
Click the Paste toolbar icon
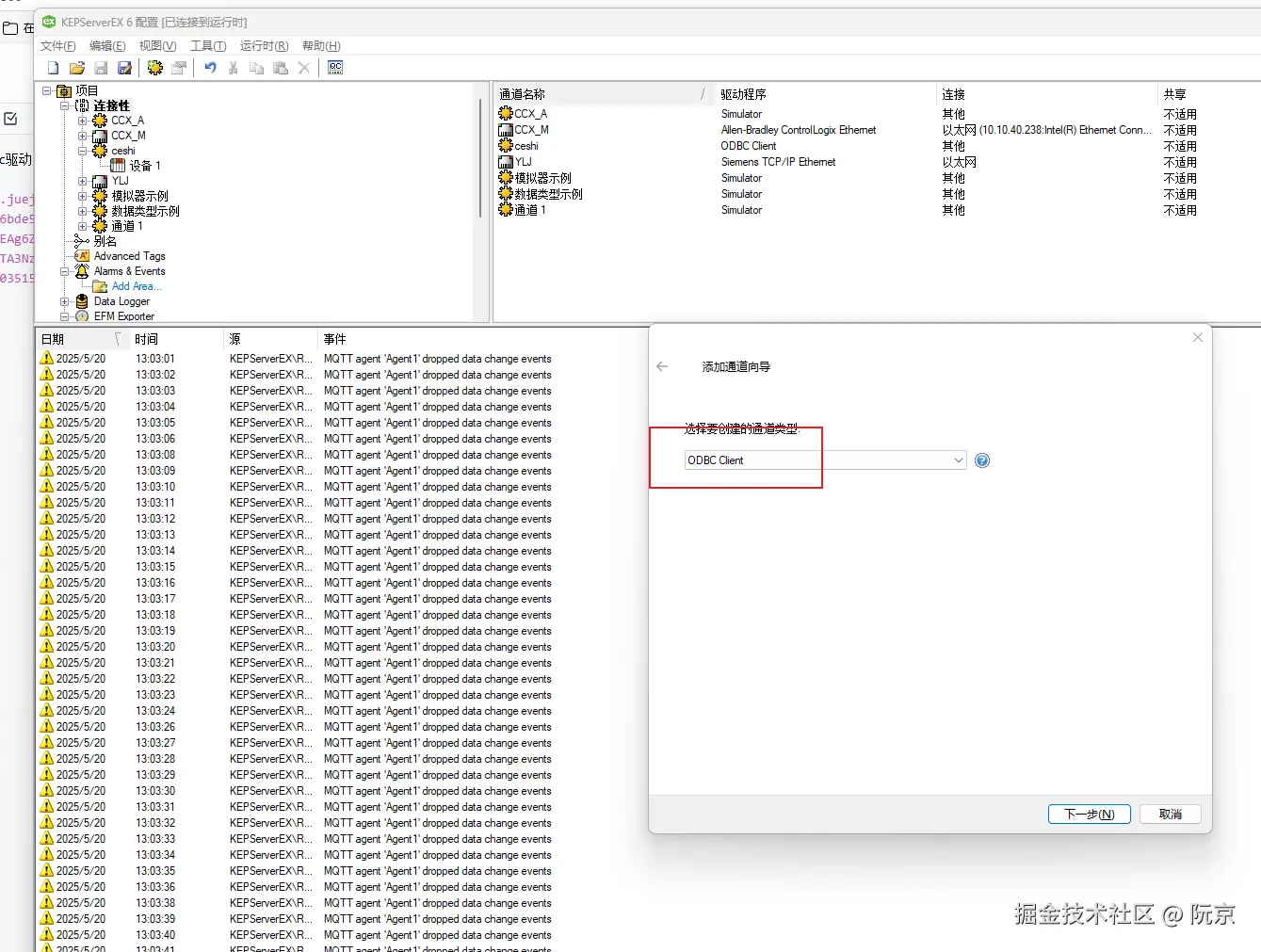[x=281, y=68]
